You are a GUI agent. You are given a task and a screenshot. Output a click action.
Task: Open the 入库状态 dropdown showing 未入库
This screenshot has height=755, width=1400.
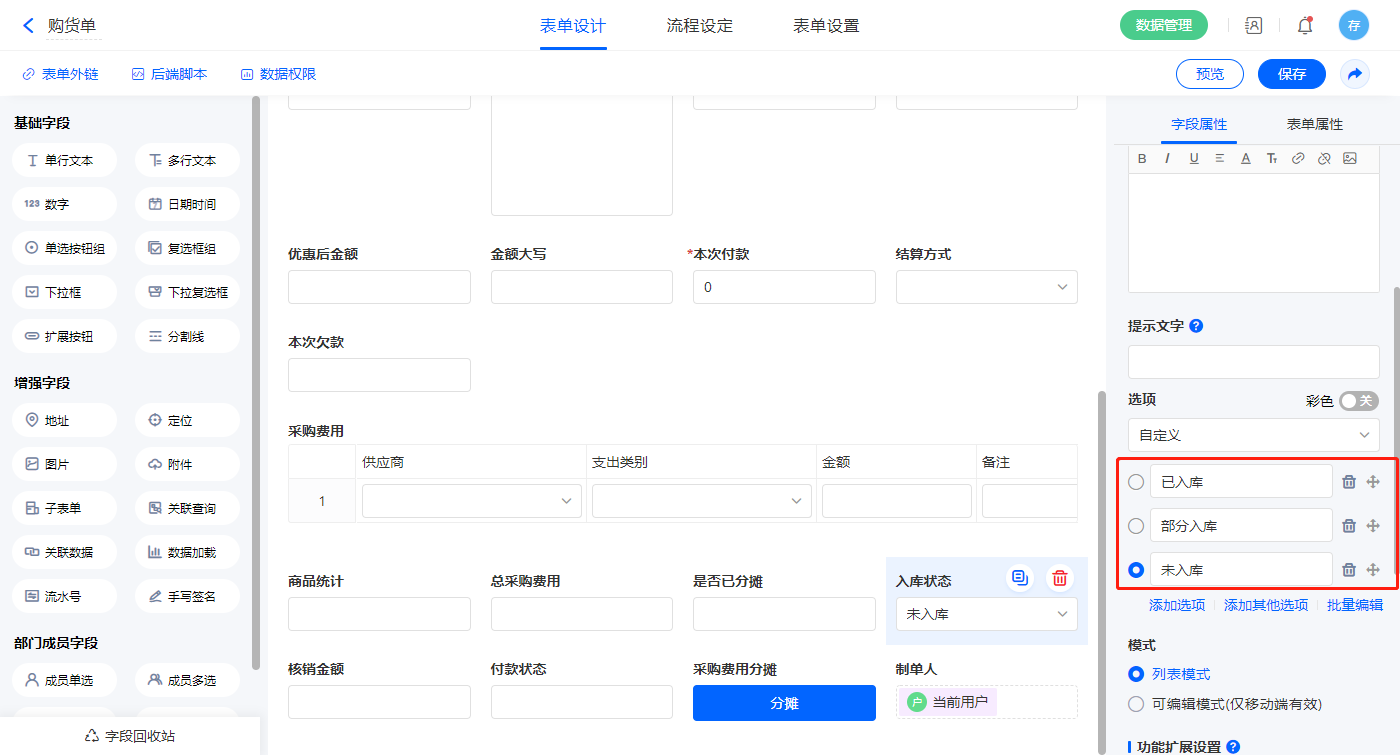point(986,614)
